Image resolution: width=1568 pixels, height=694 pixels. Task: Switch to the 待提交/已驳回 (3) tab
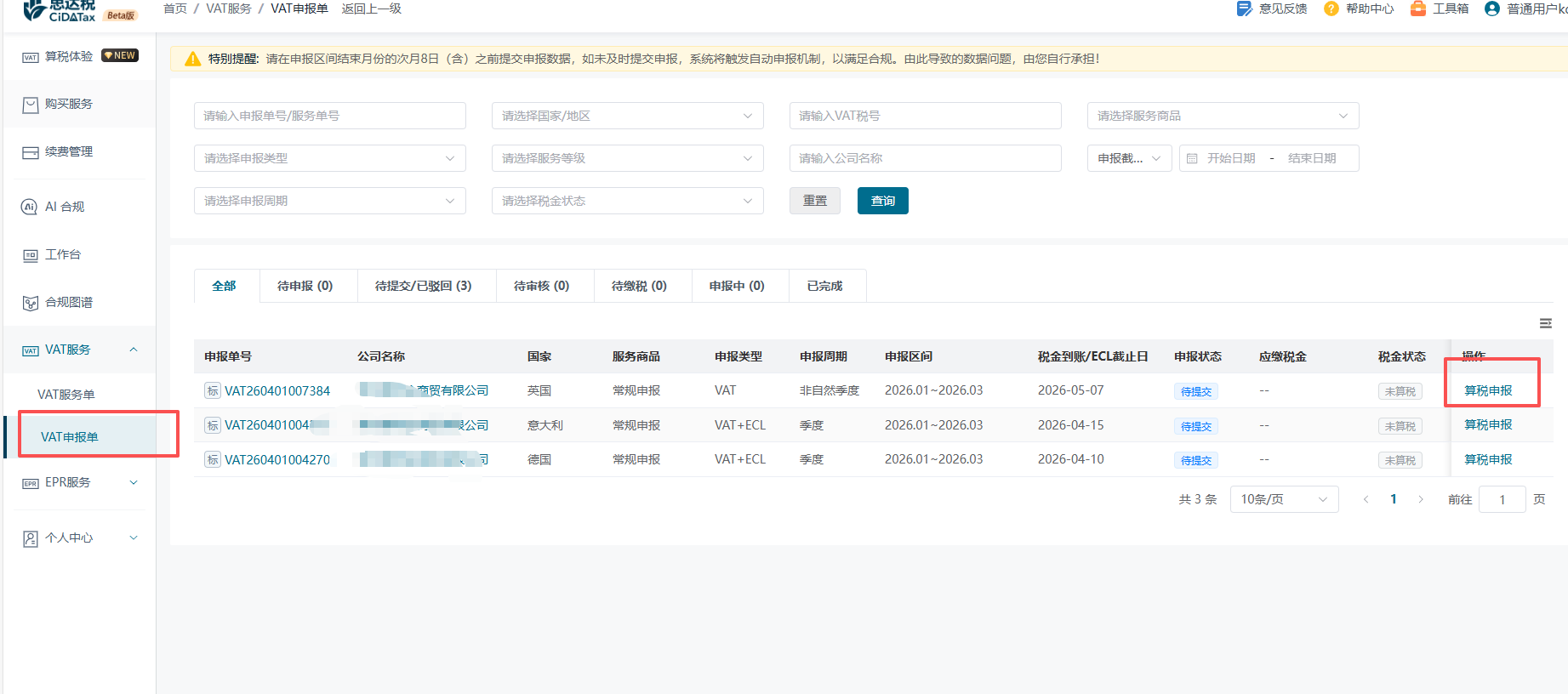pos(423,286)
